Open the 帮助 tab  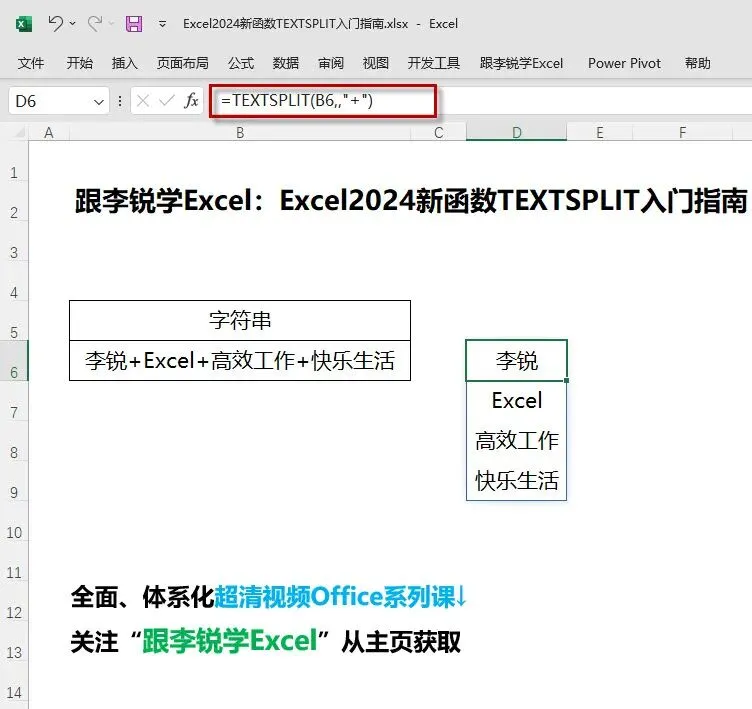(x=697, y=63)
